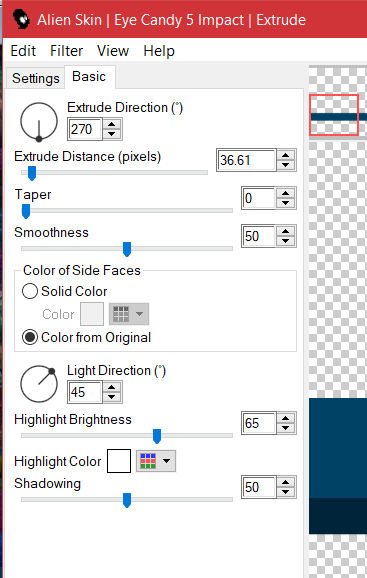367x578 pixels.
Task: Increase Highlight Brightness with up arrow
Action: [286, 418]
